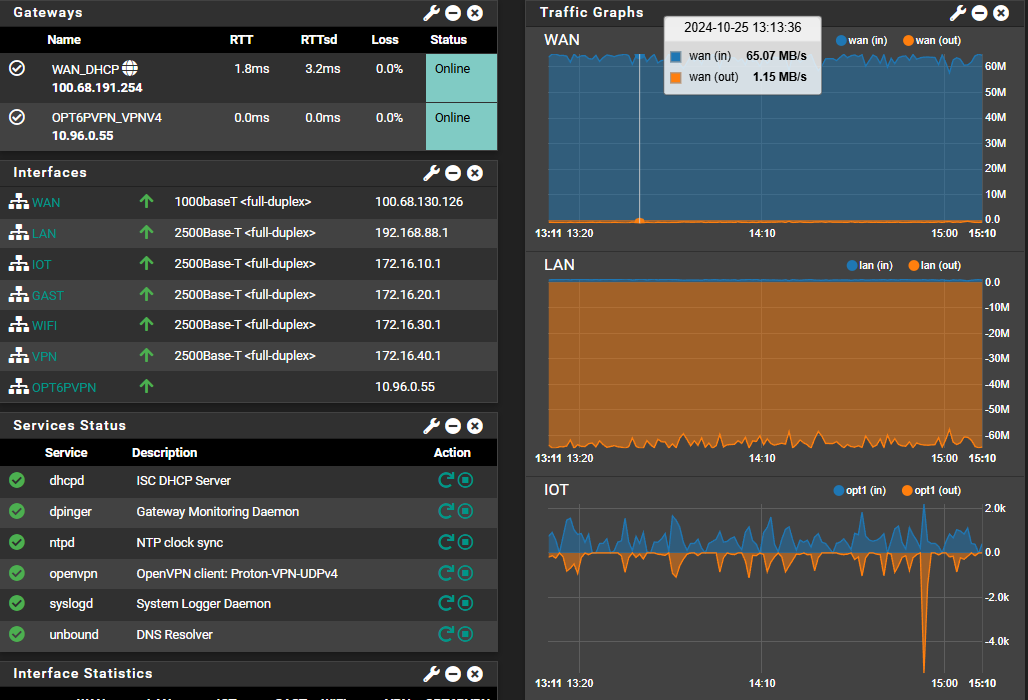1028x700 pixels.
Task: Collapse the Traffic Graphs widget
Action: tap(979, 12)
